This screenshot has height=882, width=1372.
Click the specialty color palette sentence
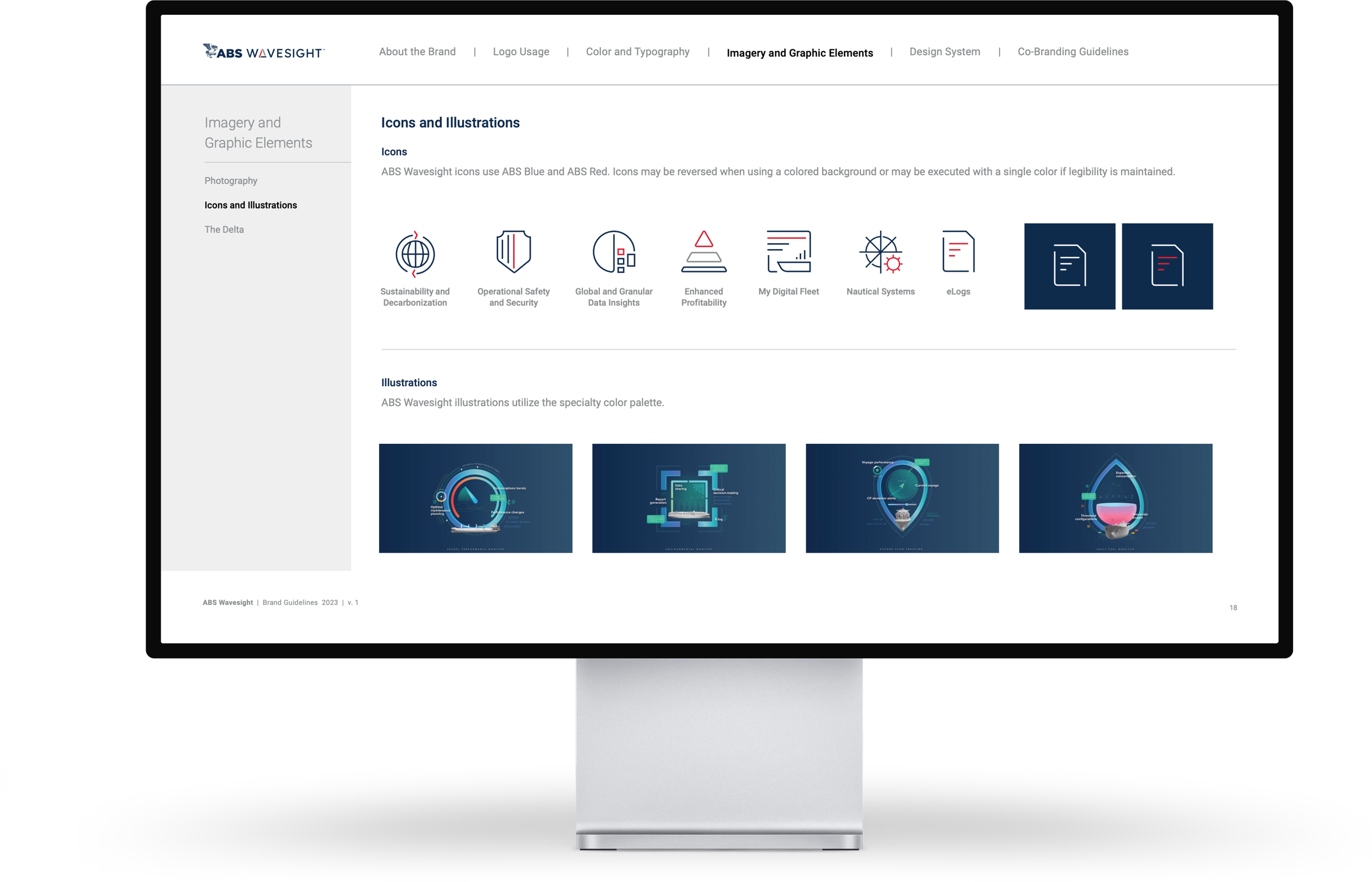tap(522, 403)
